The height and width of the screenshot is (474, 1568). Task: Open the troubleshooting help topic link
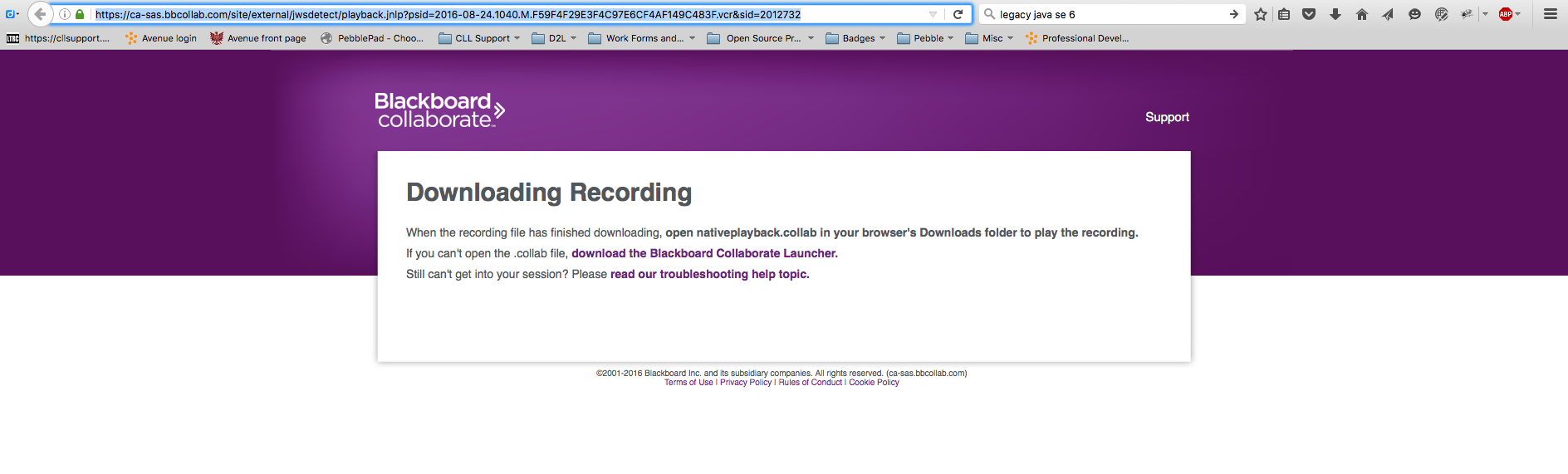point(709,274)
